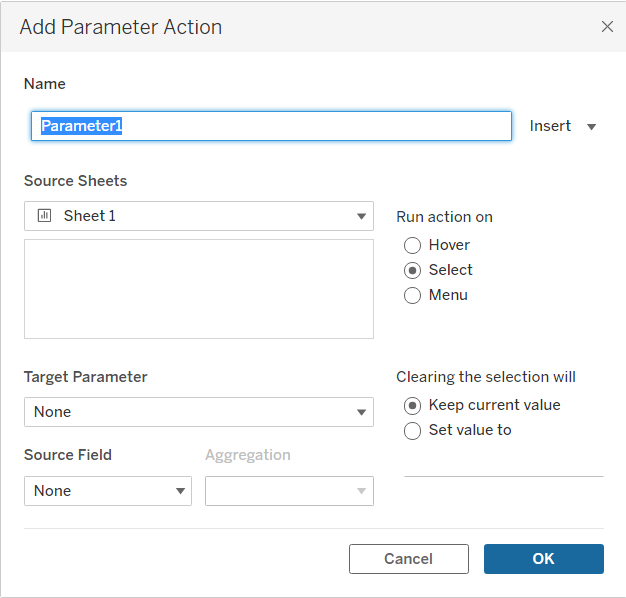The image size is (626, 598).
Task: Click the worksheet icon beside Sheet 1
Action: (44, 216)
